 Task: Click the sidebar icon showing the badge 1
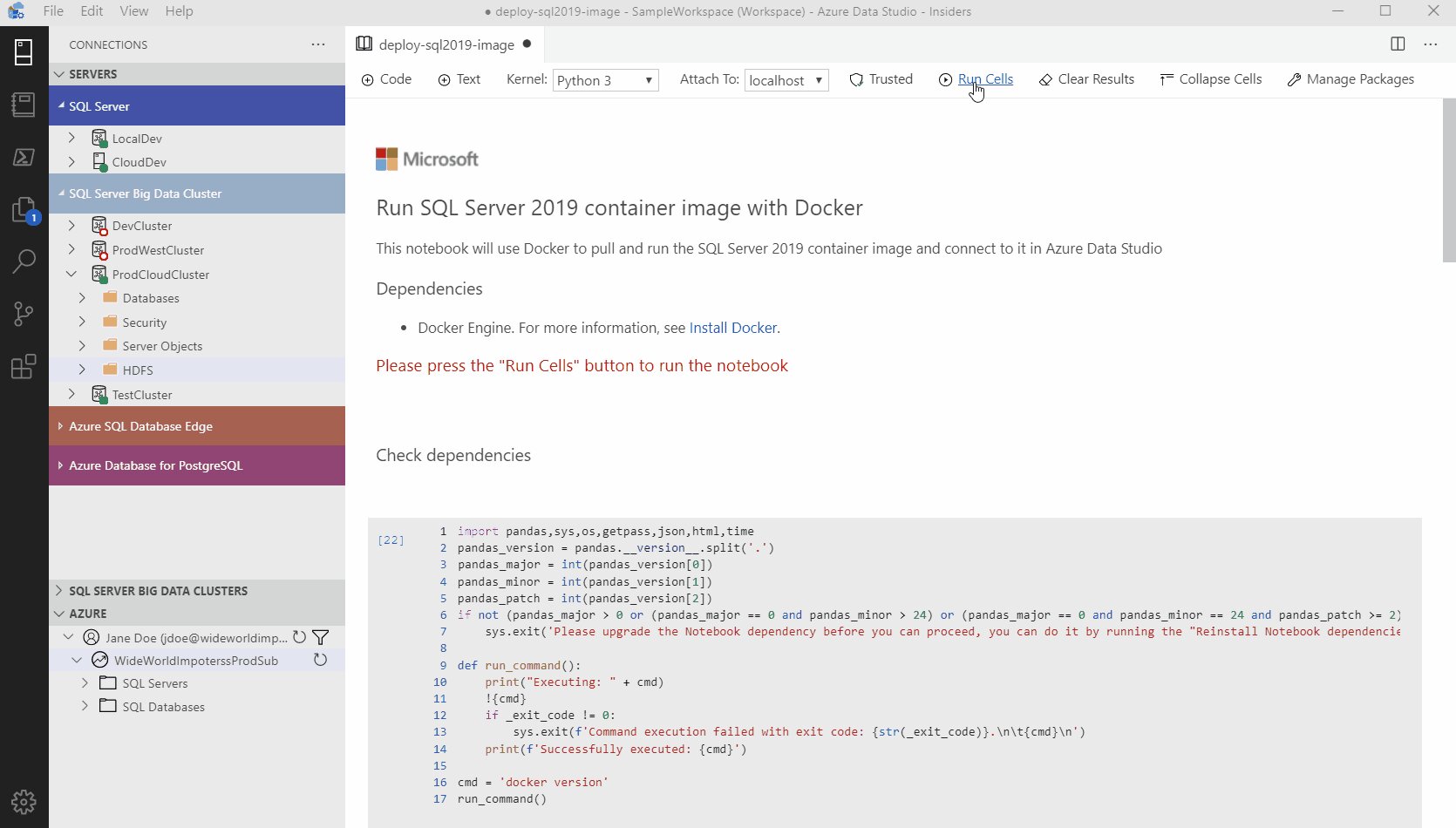[x=24, y=209]
